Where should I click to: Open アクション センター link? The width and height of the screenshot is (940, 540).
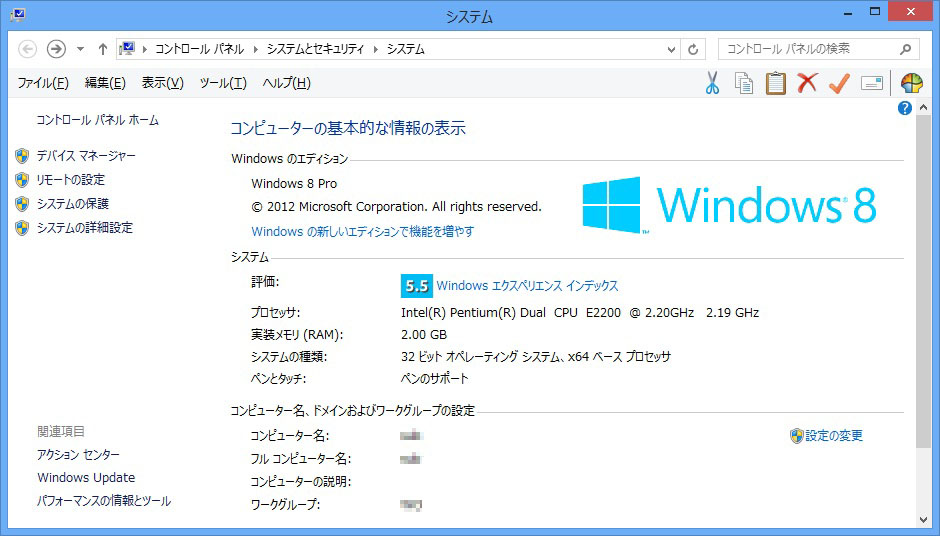click(x=79, y=455)
